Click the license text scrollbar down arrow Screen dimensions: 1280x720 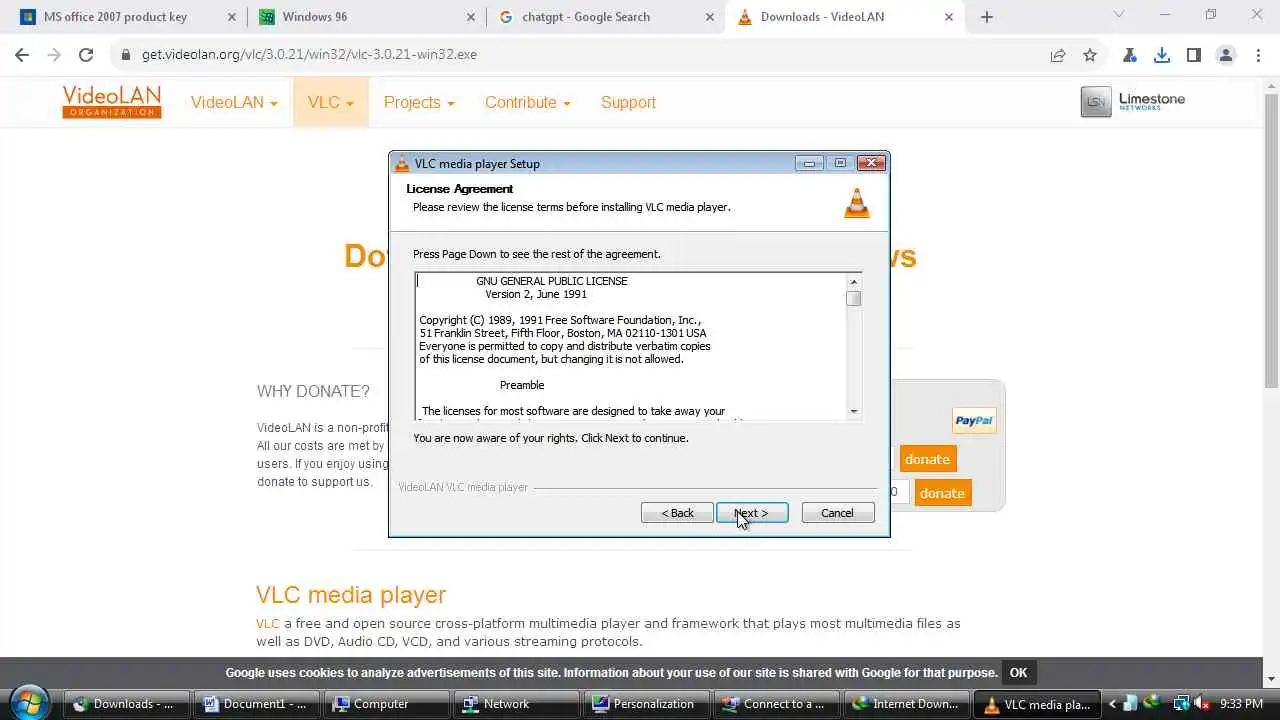tap(854, 411)
